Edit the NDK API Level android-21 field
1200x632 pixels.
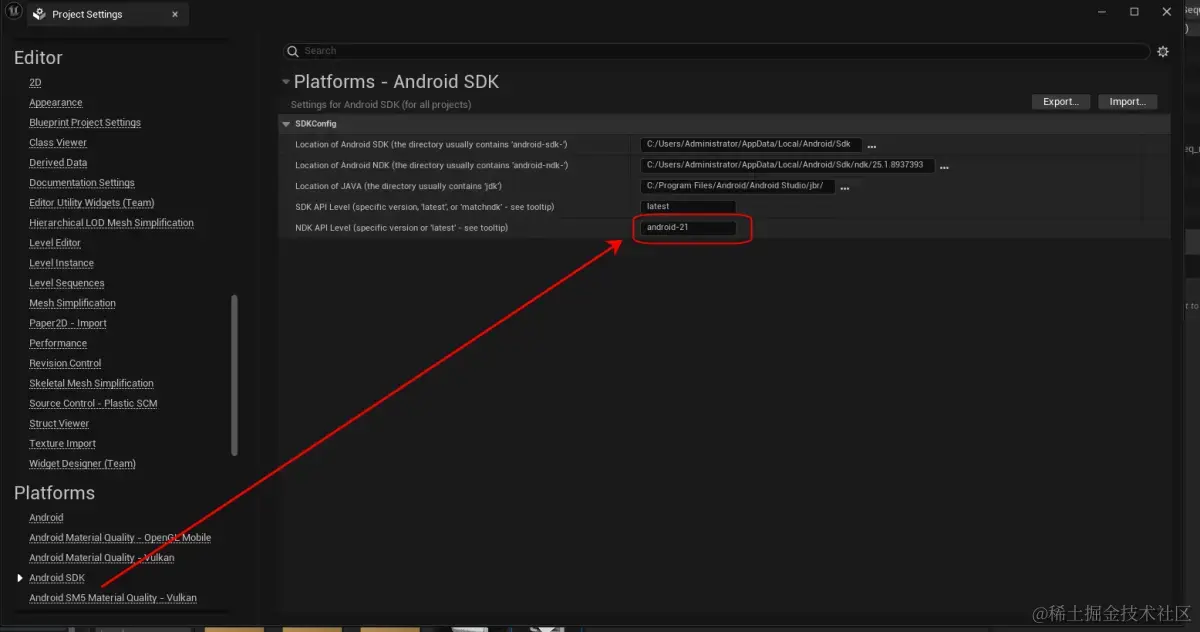tap(688, 228)
